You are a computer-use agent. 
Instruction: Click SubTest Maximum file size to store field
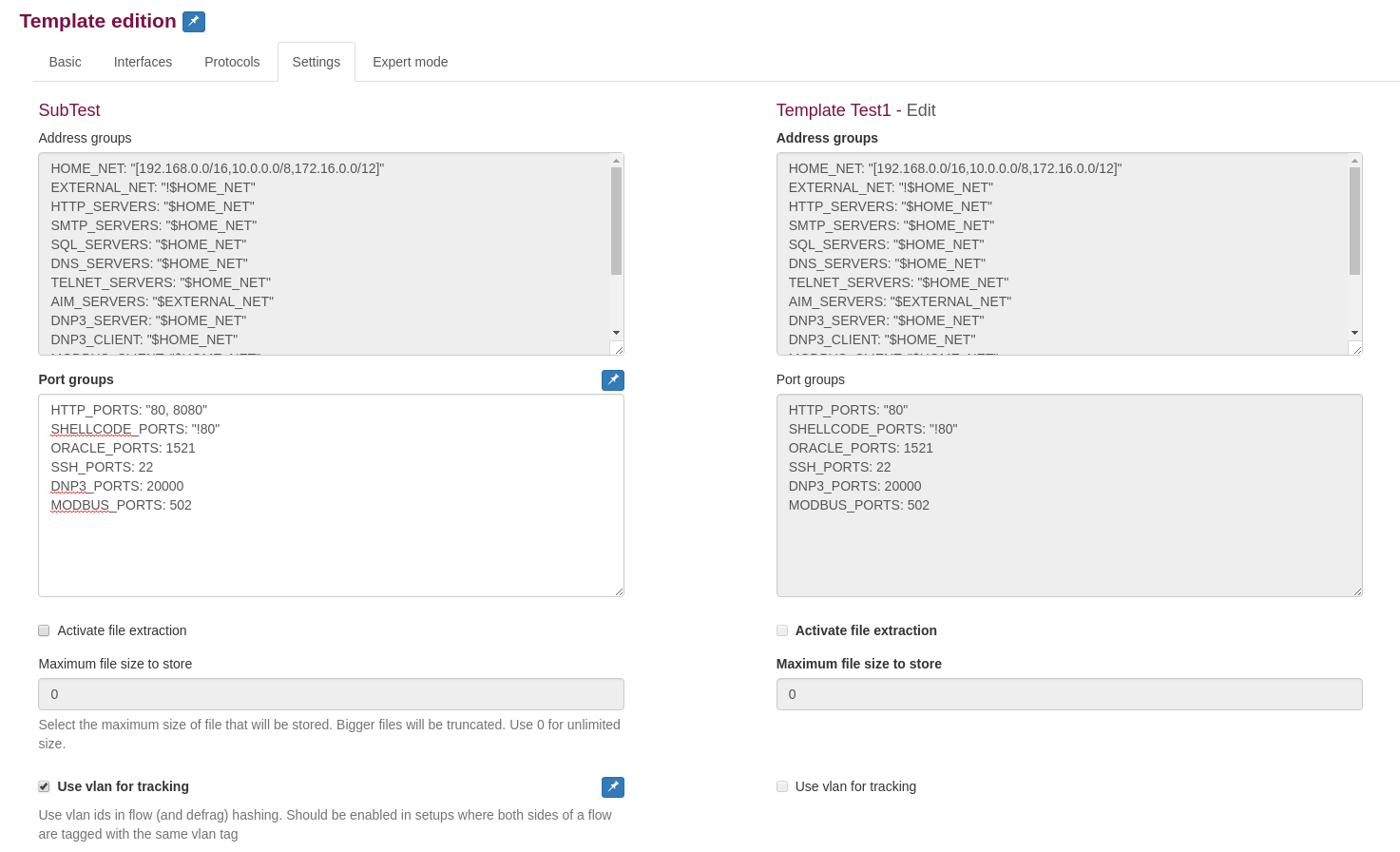coord(331,694)
